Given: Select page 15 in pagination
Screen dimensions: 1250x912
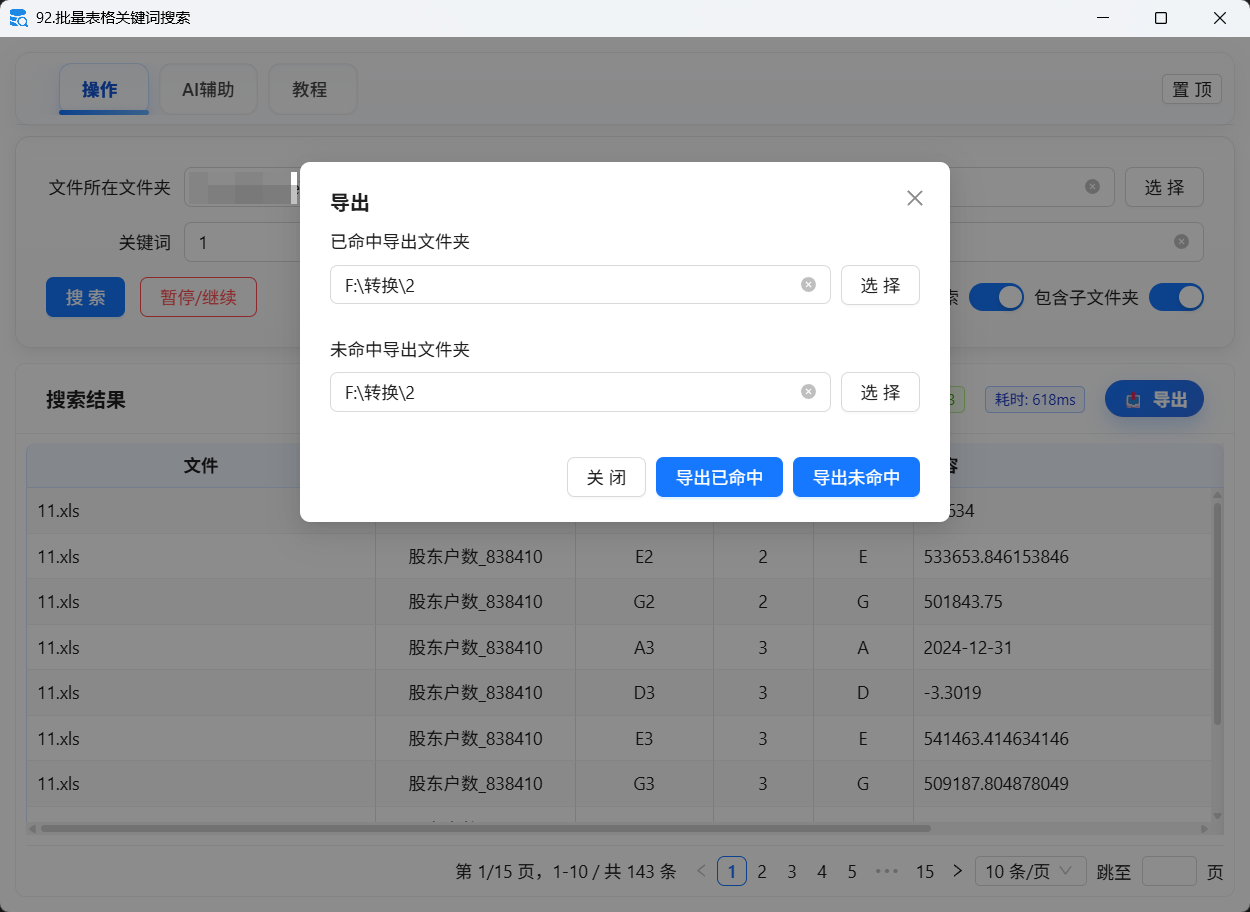Looking at the screenshot, I should click(x=925, y=871).
